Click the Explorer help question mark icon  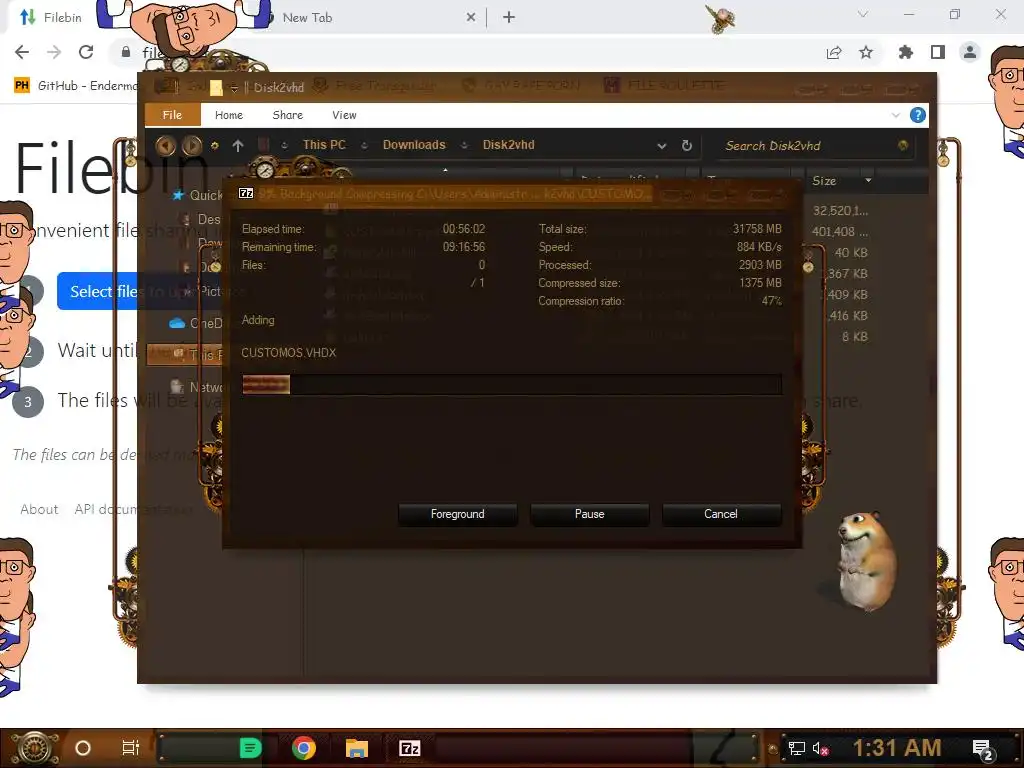(918, 115)
